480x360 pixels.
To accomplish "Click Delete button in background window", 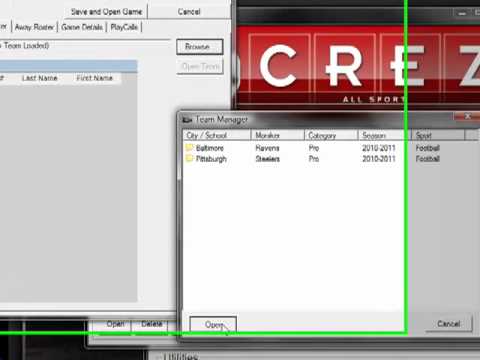I will tap(152, 324).
